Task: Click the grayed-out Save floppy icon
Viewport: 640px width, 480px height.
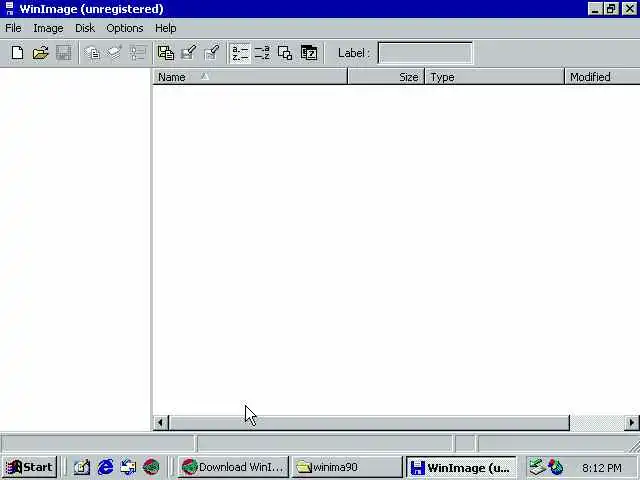Action: click(x=63, y=53)
